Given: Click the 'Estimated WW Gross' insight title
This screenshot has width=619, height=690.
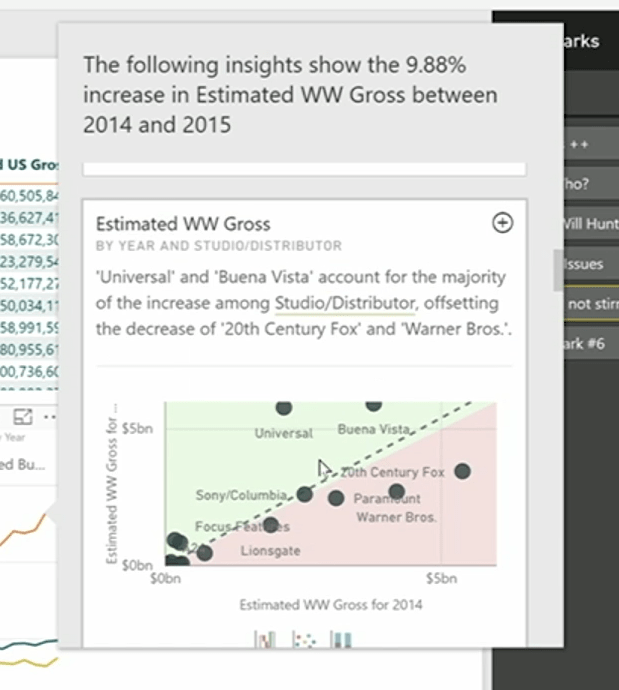Looking at the screenshot, I should click(183, 224).
